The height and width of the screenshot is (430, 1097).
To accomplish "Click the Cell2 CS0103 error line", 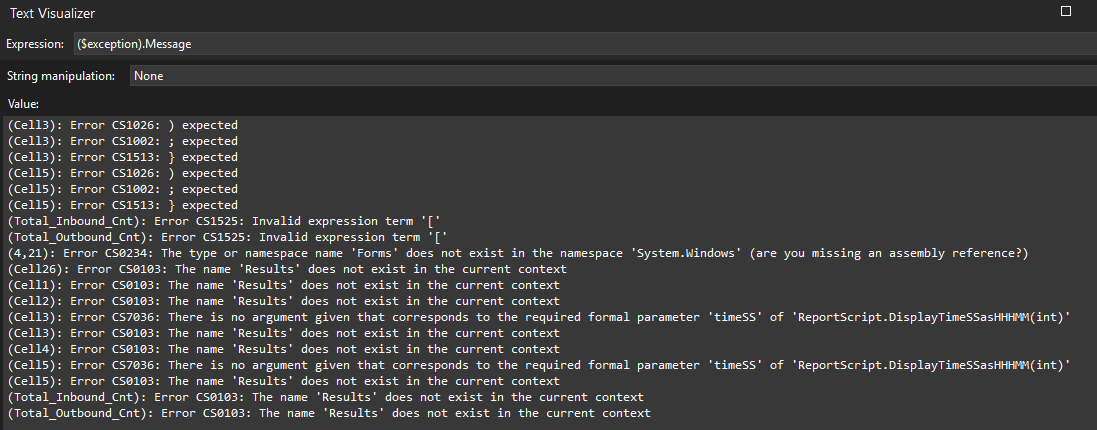I will coord(282,301).
